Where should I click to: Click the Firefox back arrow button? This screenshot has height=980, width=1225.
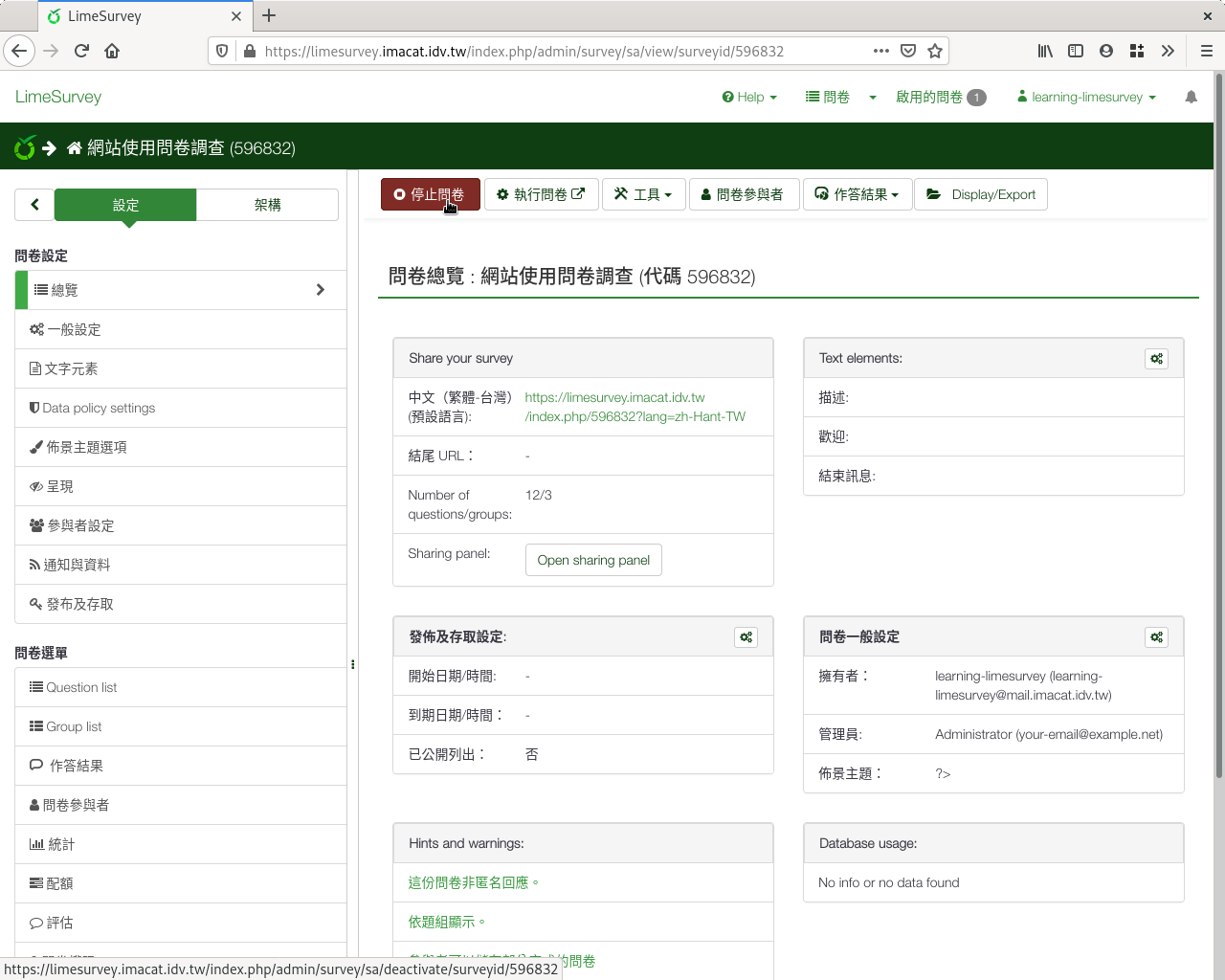(19, 51)
